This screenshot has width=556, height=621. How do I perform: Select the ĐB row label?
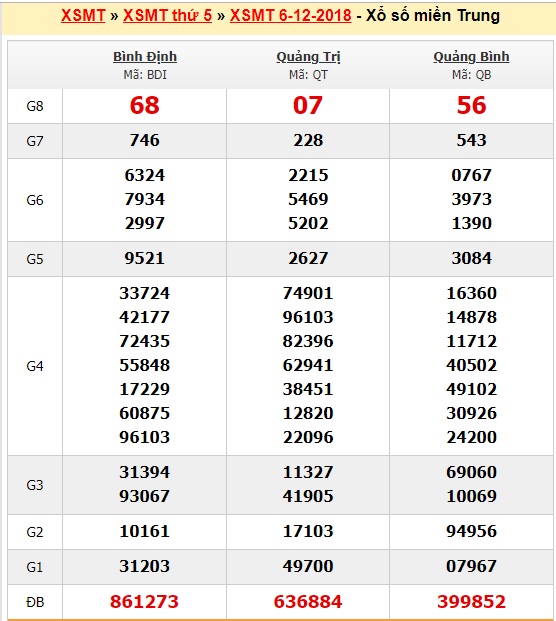(35, 602)
